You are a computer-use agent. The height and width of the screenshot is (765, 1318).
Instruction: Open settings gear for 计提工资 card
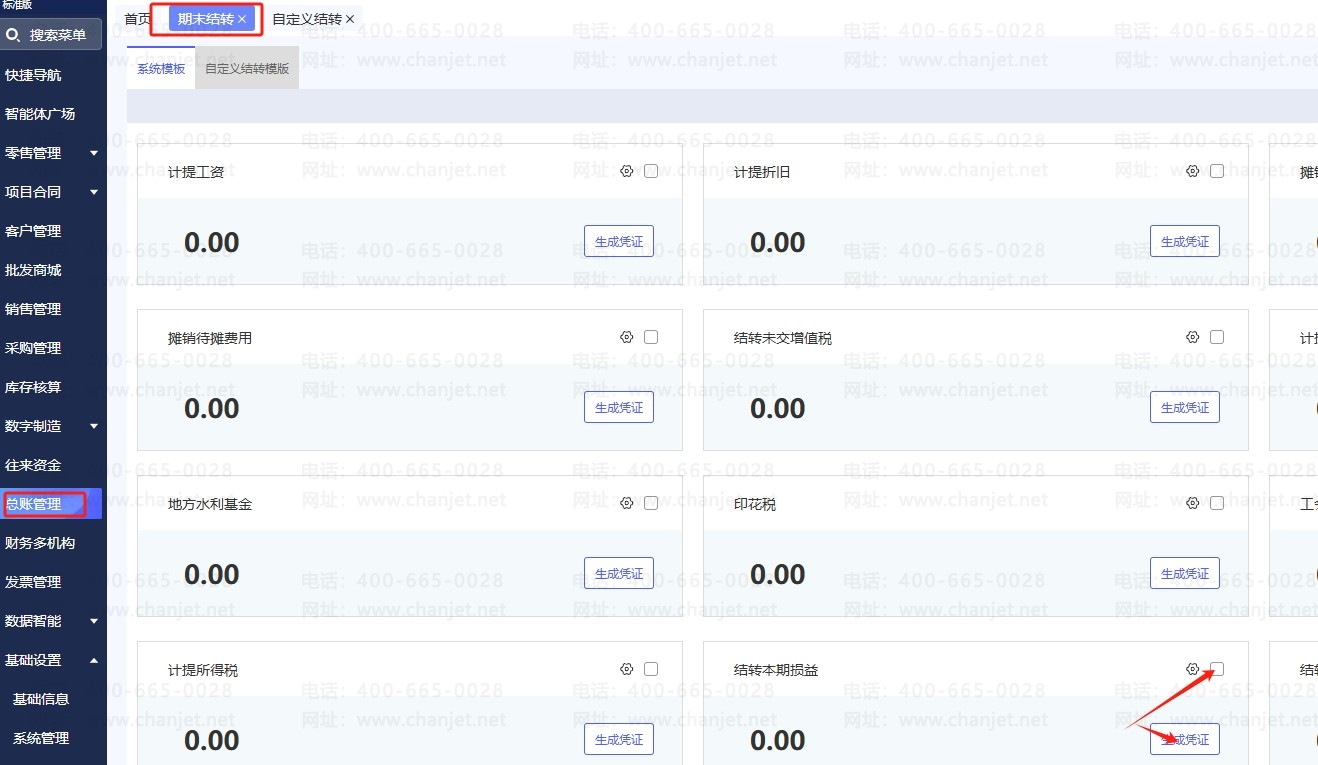pyautogui.click(x=627, y=171)
